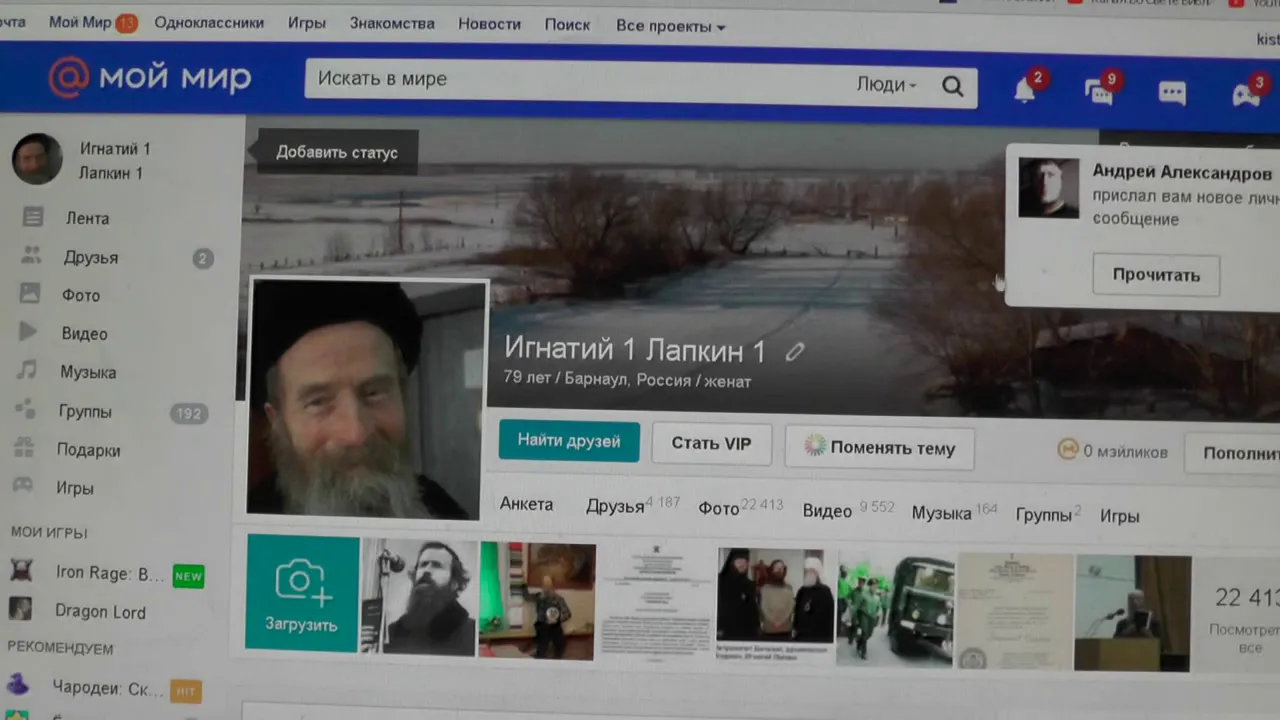This screenshot has width=1280, height=720.
Task: Click the Игнатий 1 Лапкин 1 sidebar name
Action: pos(114,160)
